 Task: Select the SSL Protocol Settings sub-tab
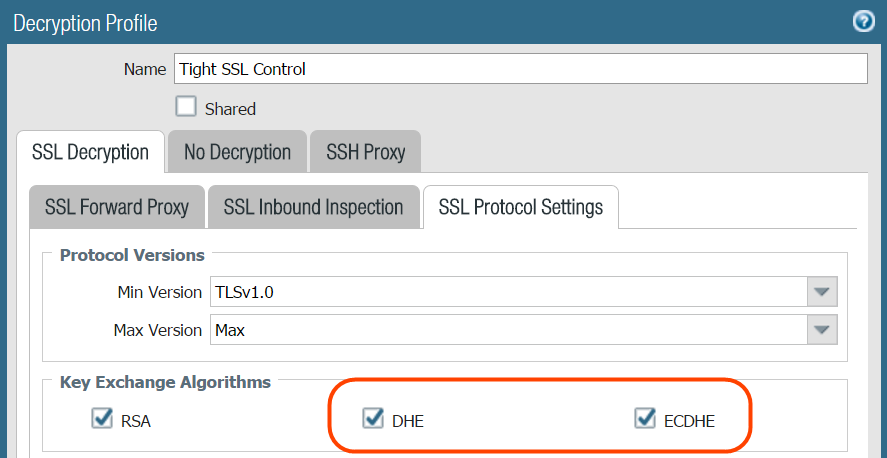click(520, 208)
